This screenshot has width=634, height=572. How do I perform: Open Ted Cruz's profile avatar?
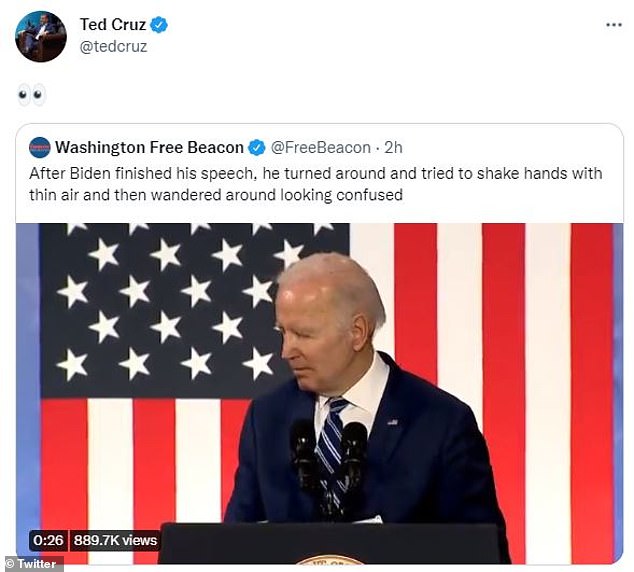point(41,36)
